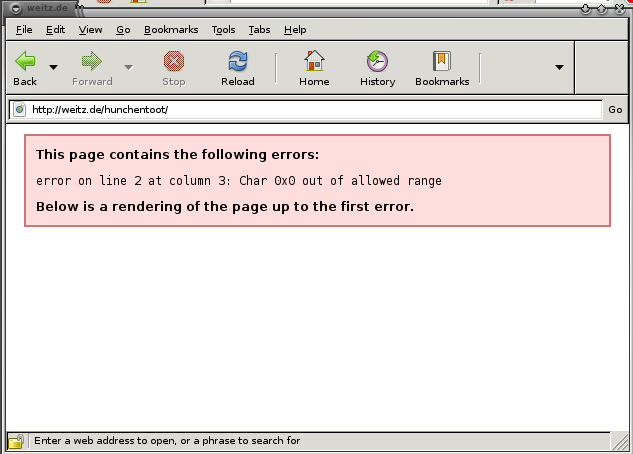Screen dimensions: 633x454
Task: Open the Tabs menu
Action: pyautogui.click(x=259, y=30)
